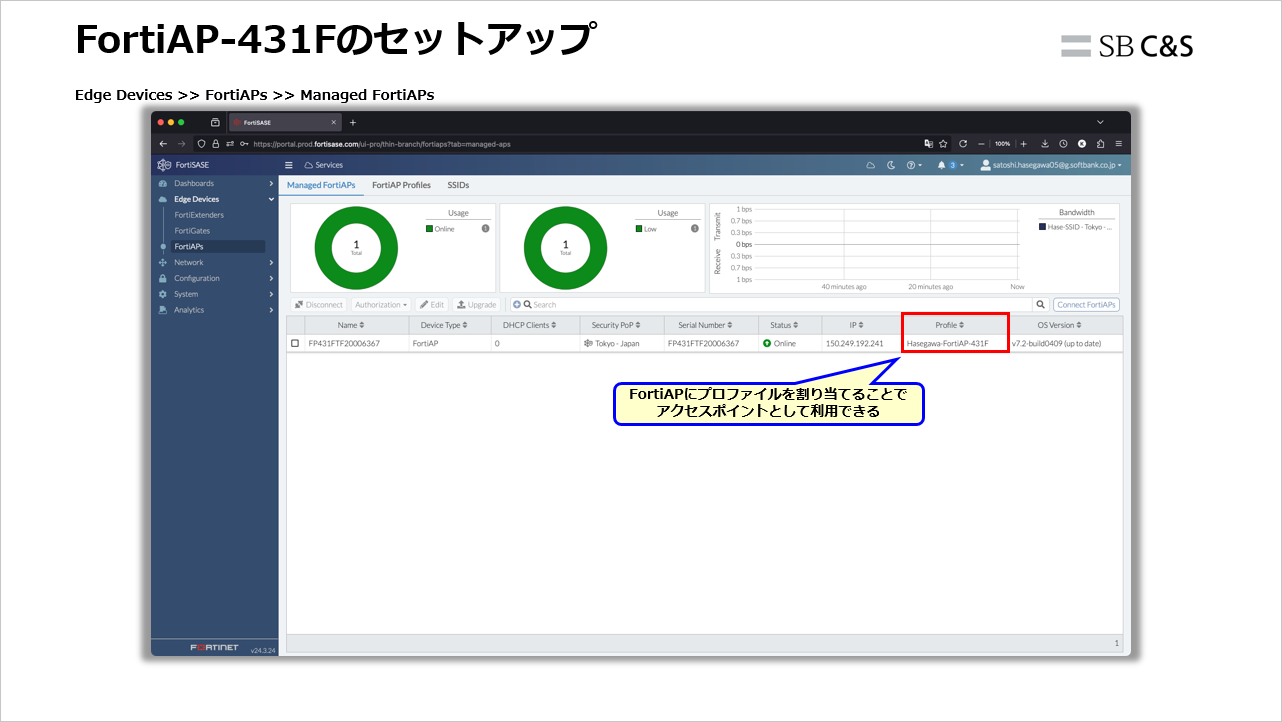Open the help question mark menu
The height and width of the screenshot is (722, 1282).
914,165
